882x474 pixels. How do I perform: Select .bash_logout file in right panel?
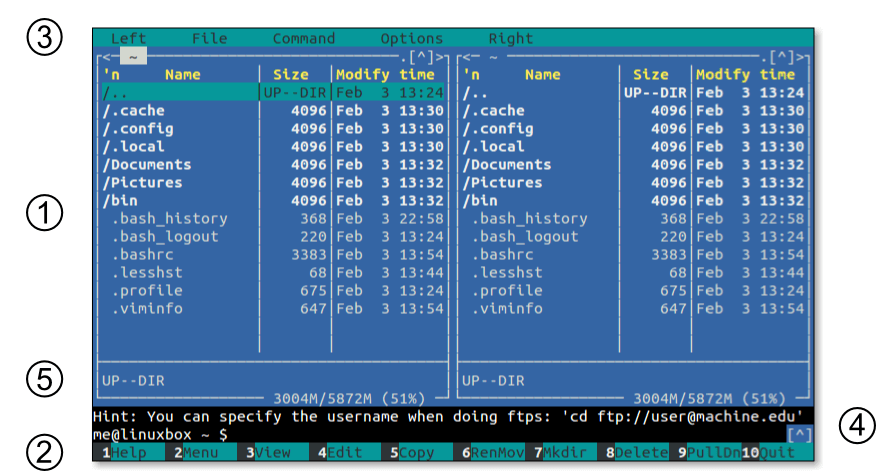pos(633,236)
